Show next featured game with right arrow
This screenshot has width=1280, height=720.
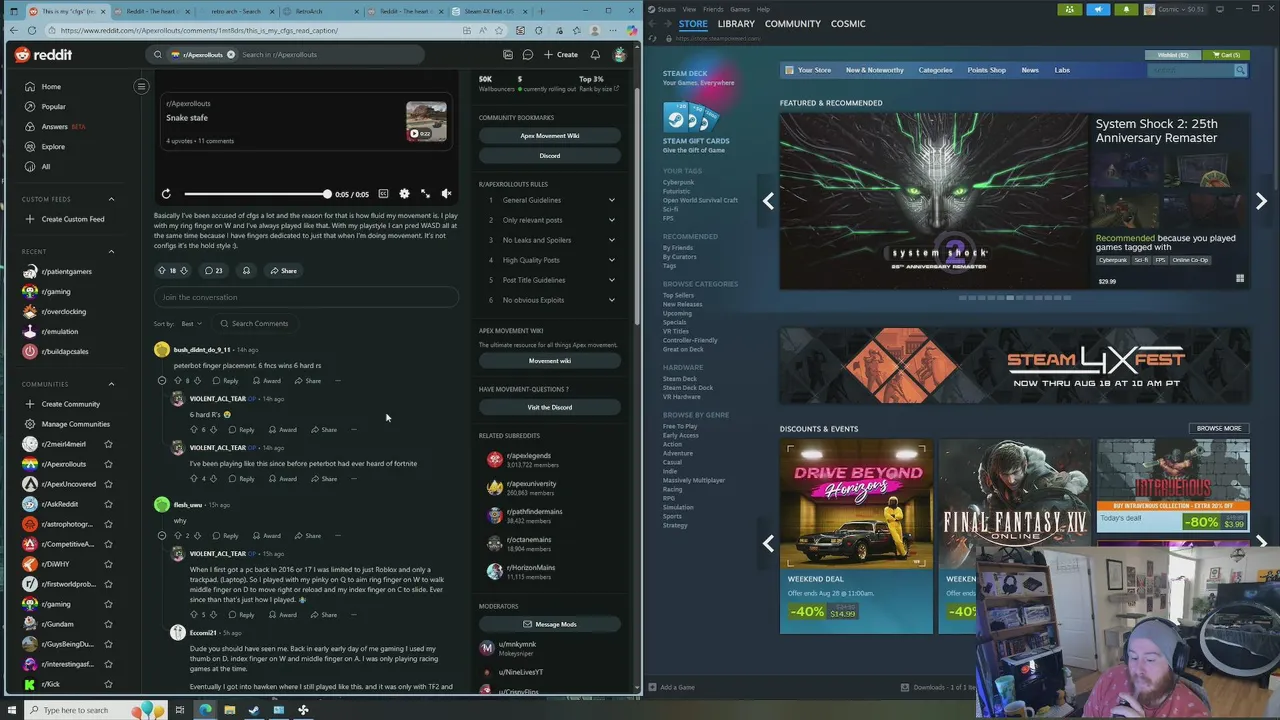coord(1261,201)
